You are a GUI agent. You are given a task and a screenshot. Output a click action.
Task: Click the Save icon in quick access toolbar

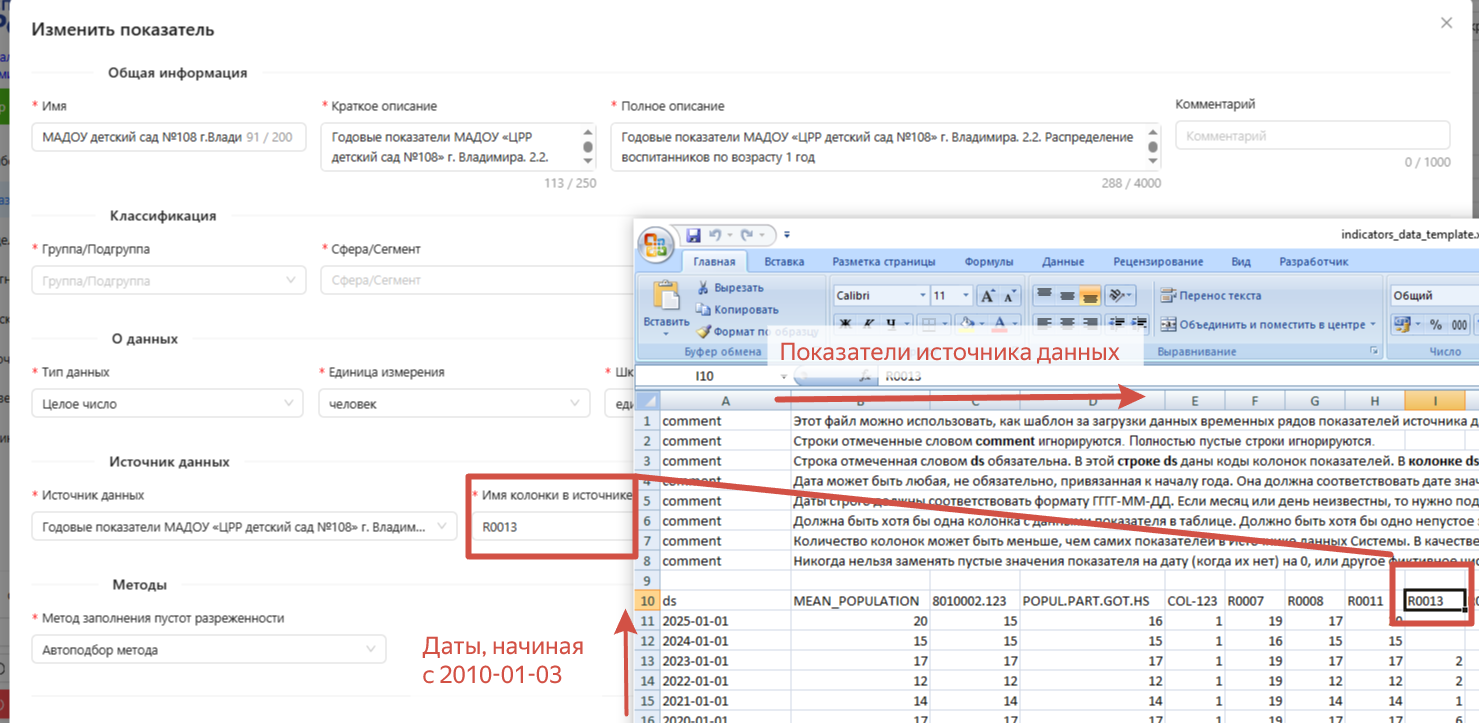pos(693,235)
